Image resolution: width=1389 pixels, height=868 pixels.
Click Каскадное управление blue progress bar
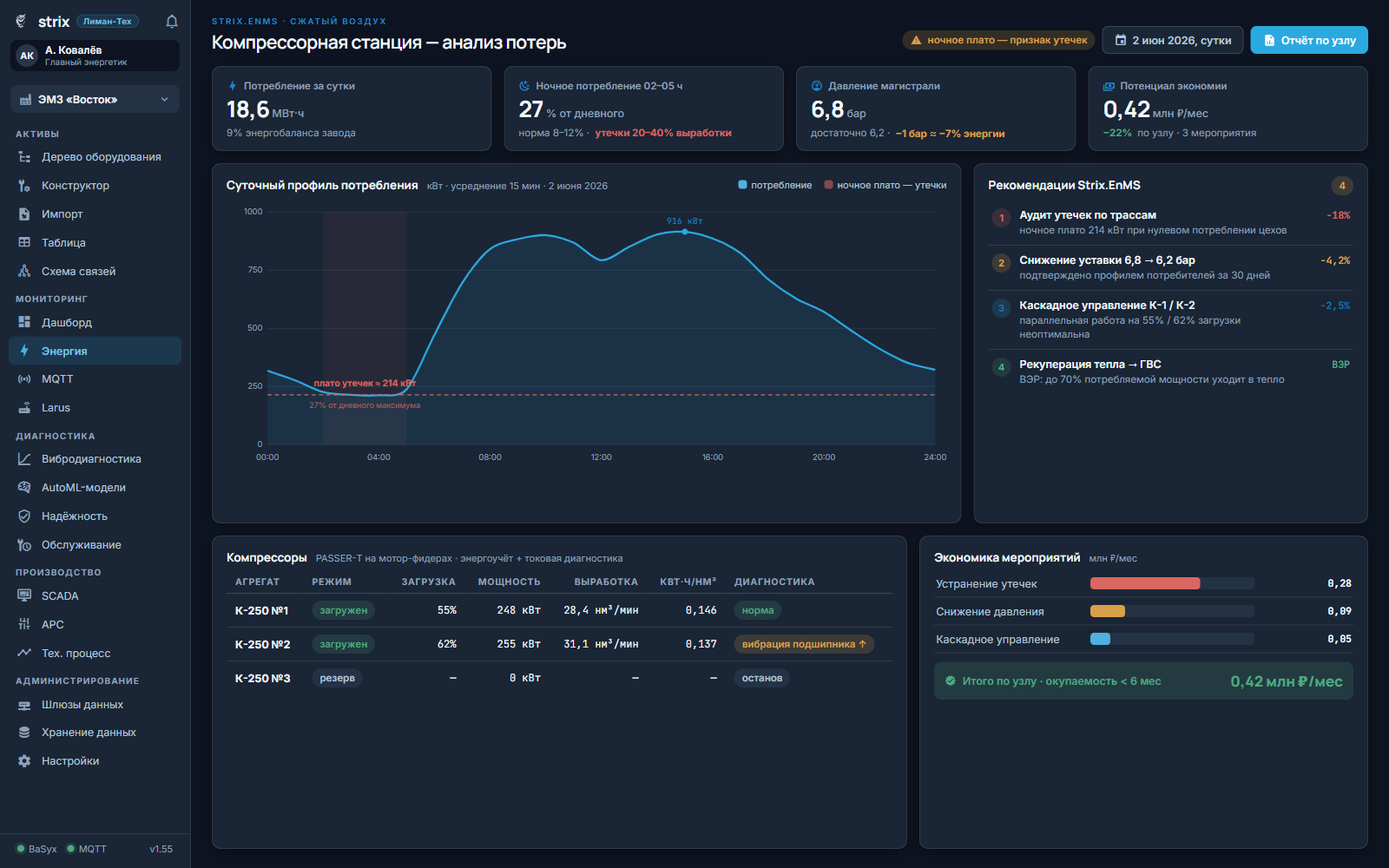click(x=1100, y=639)
